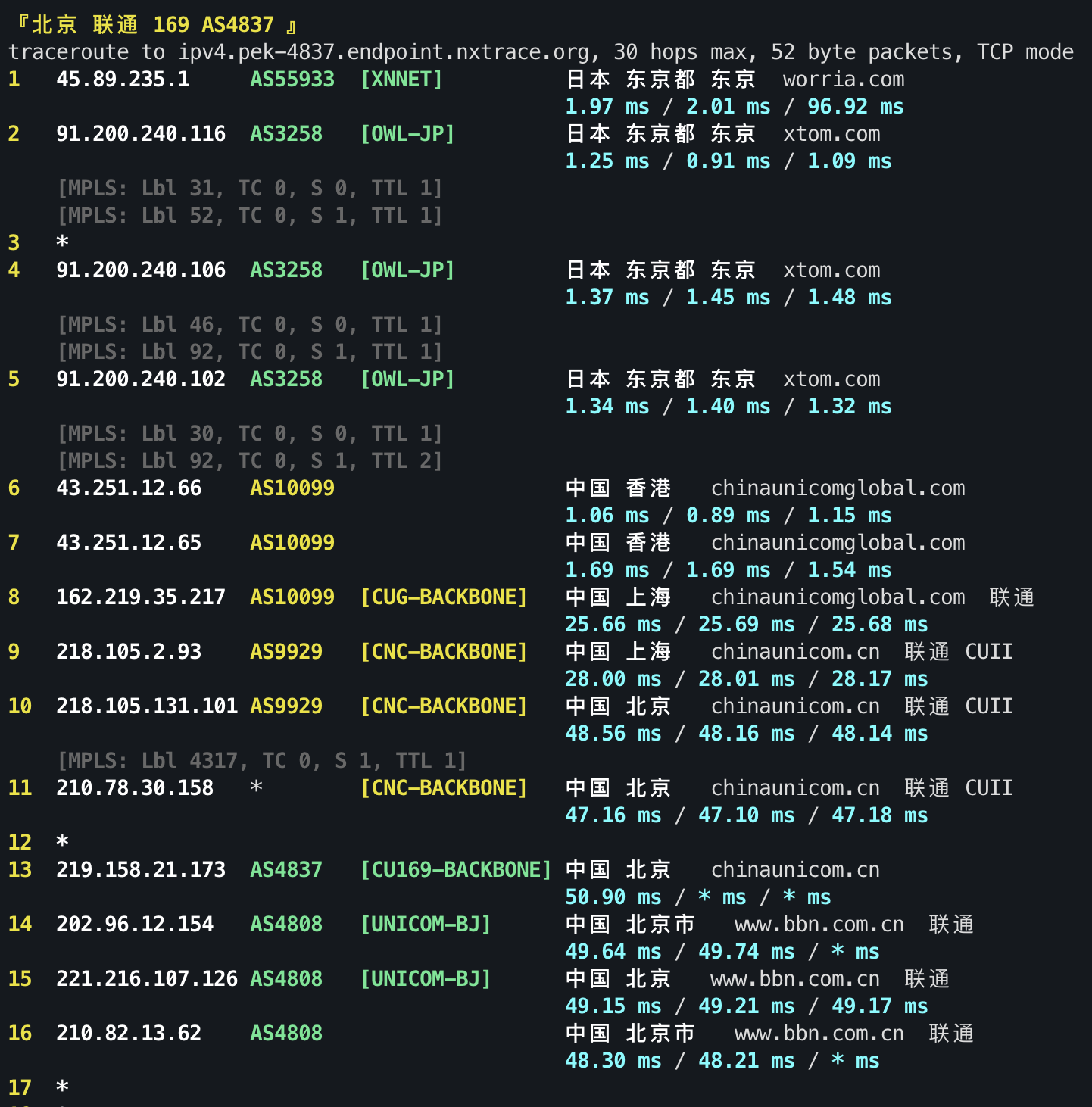
Task: Click IP 210.82.13.62 on hop 16
Action: (128, 1033)
